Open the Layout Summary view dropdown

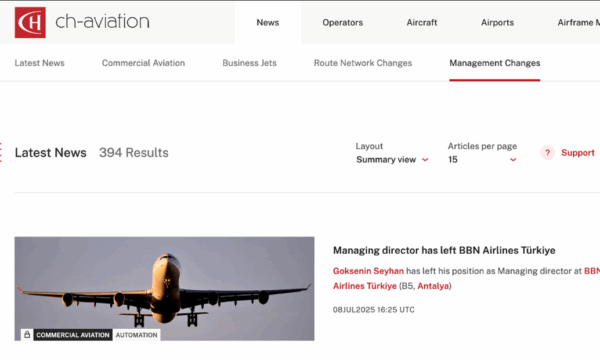(x=392, y=160)
